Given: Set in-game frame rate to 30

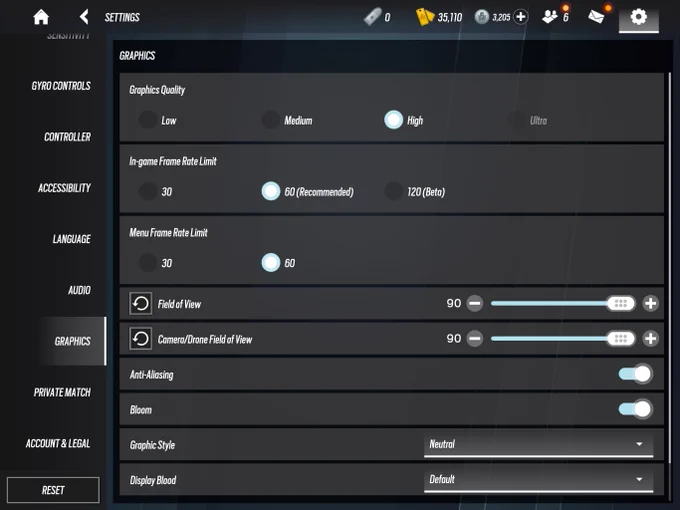Looking at the screenshot, I should pyautogui.click(x=148, y=191).
